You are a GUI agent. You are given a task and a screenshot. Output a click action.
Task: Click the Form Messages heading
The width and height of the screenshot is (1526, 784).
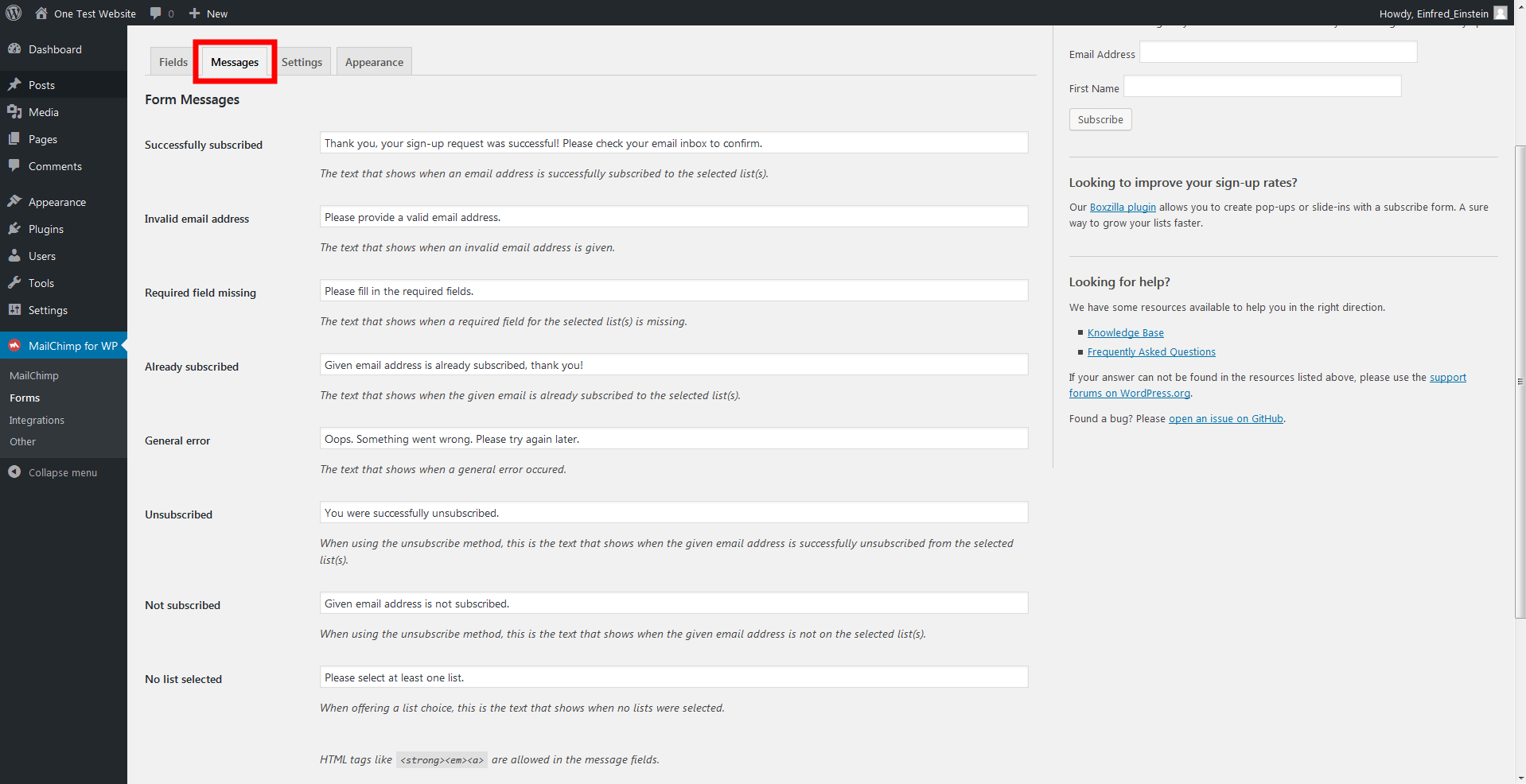[x=192, y=99]
